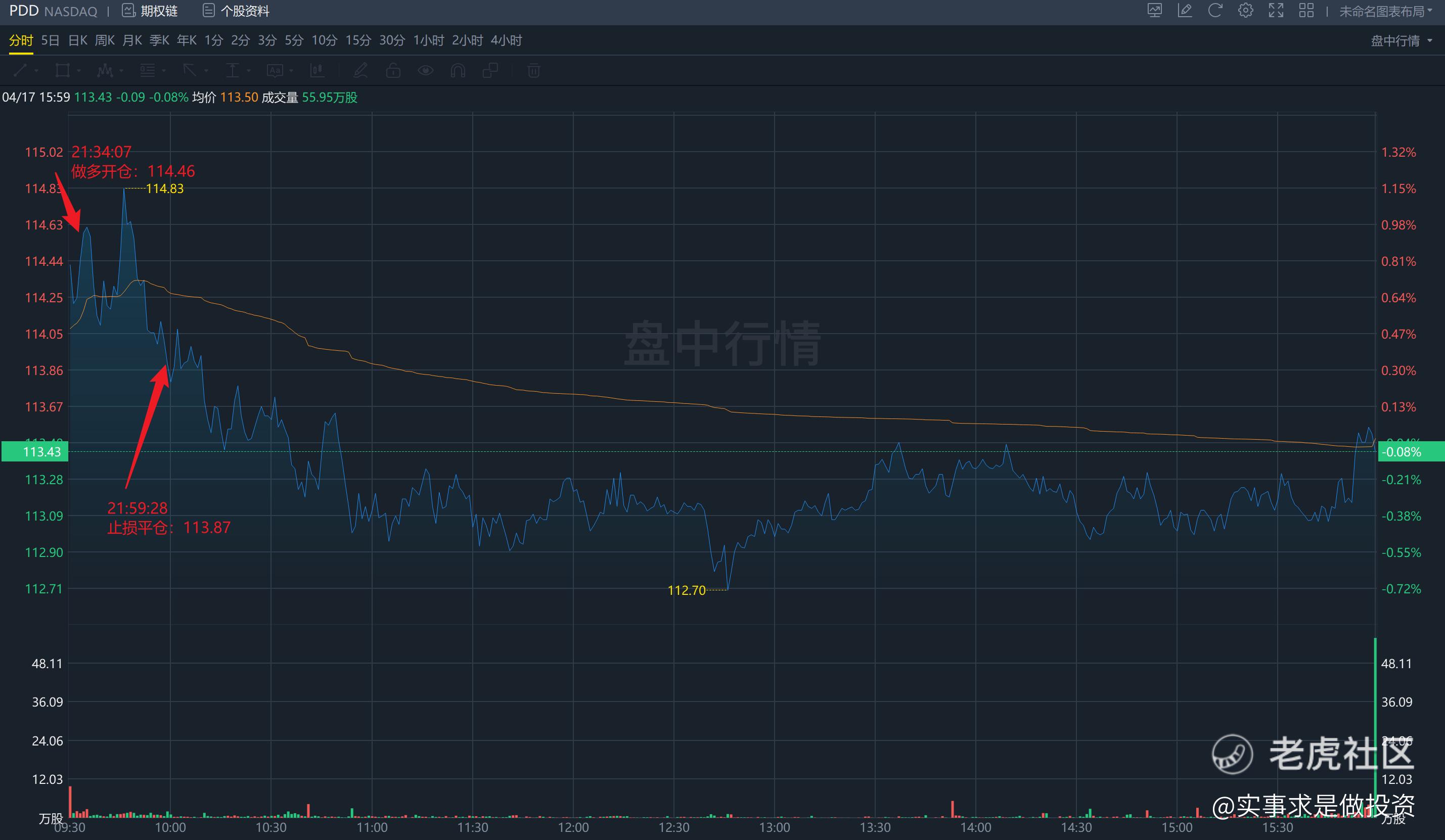The image size is (1445, 840).
Task: Toggle the magnet snap mode icon
Action: [458, 71]
